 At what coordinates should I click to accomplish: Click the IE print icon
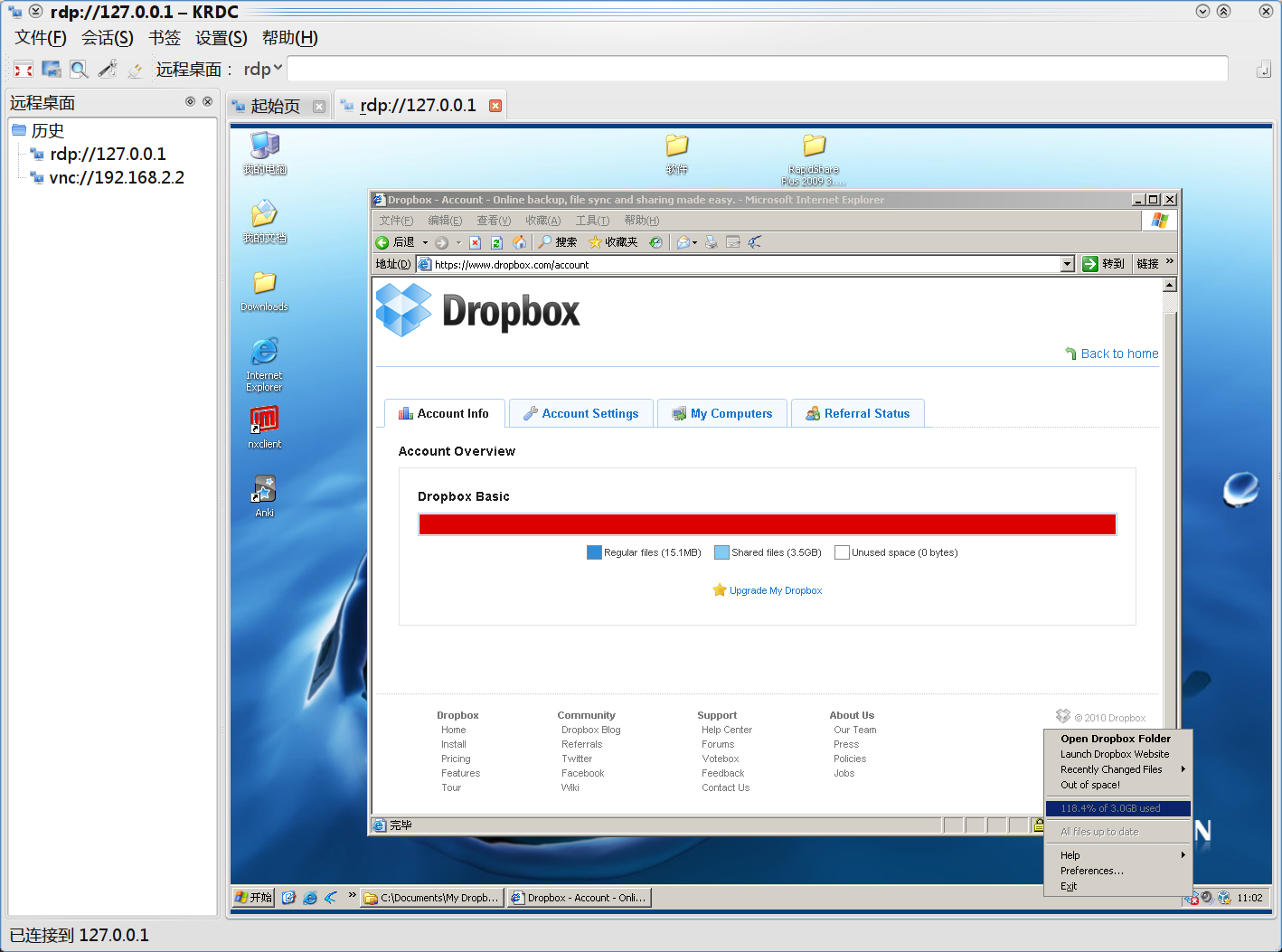[x=712, y=242]
